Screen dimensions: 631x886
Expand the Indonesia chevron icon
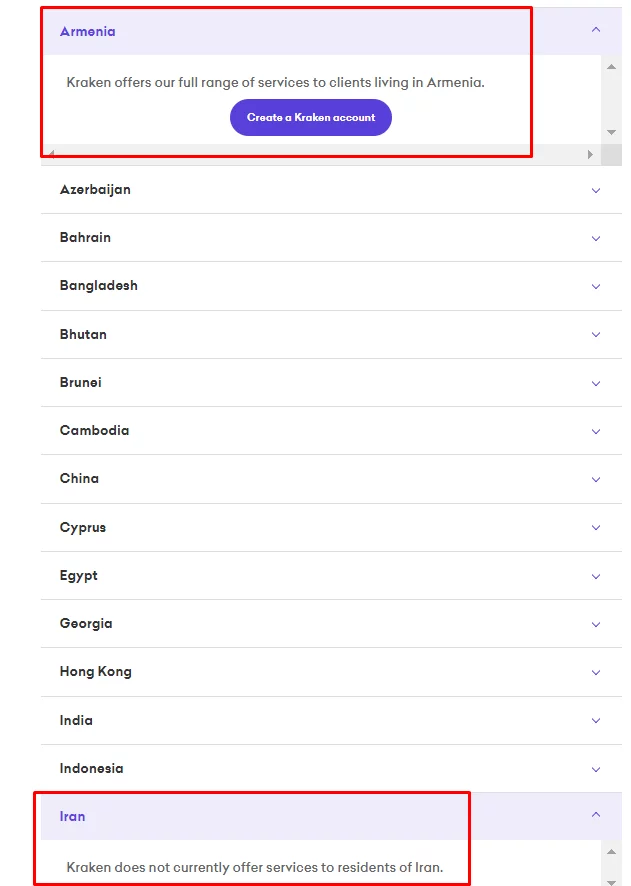pos(596,769)
